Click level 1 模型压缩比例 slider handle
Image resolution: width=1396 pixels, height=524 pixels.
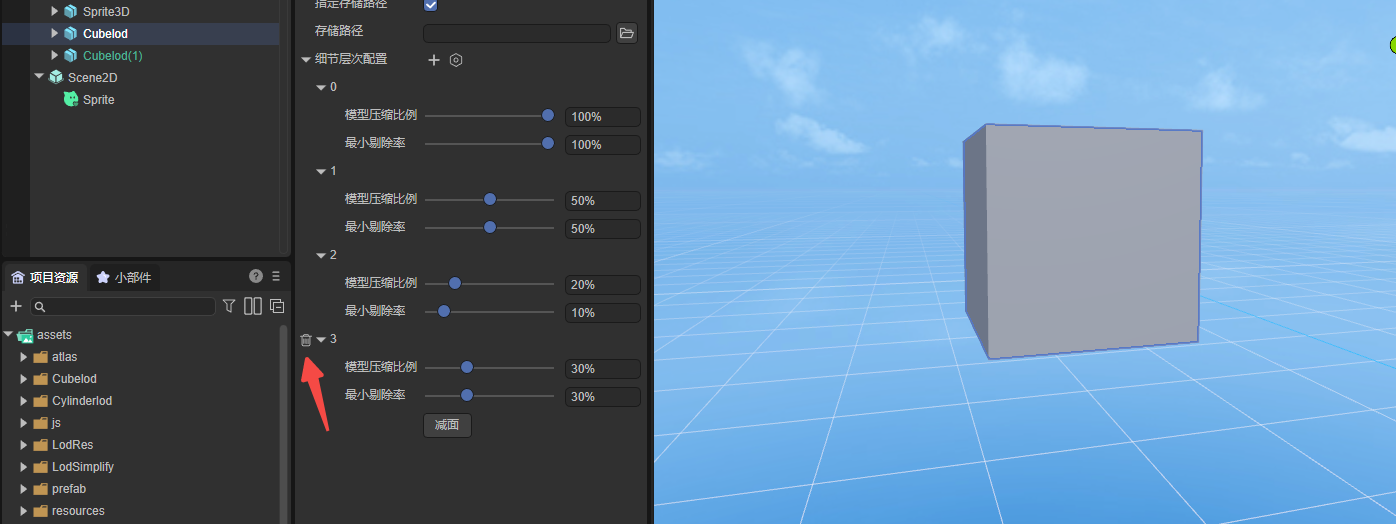[x=490, y=199]
